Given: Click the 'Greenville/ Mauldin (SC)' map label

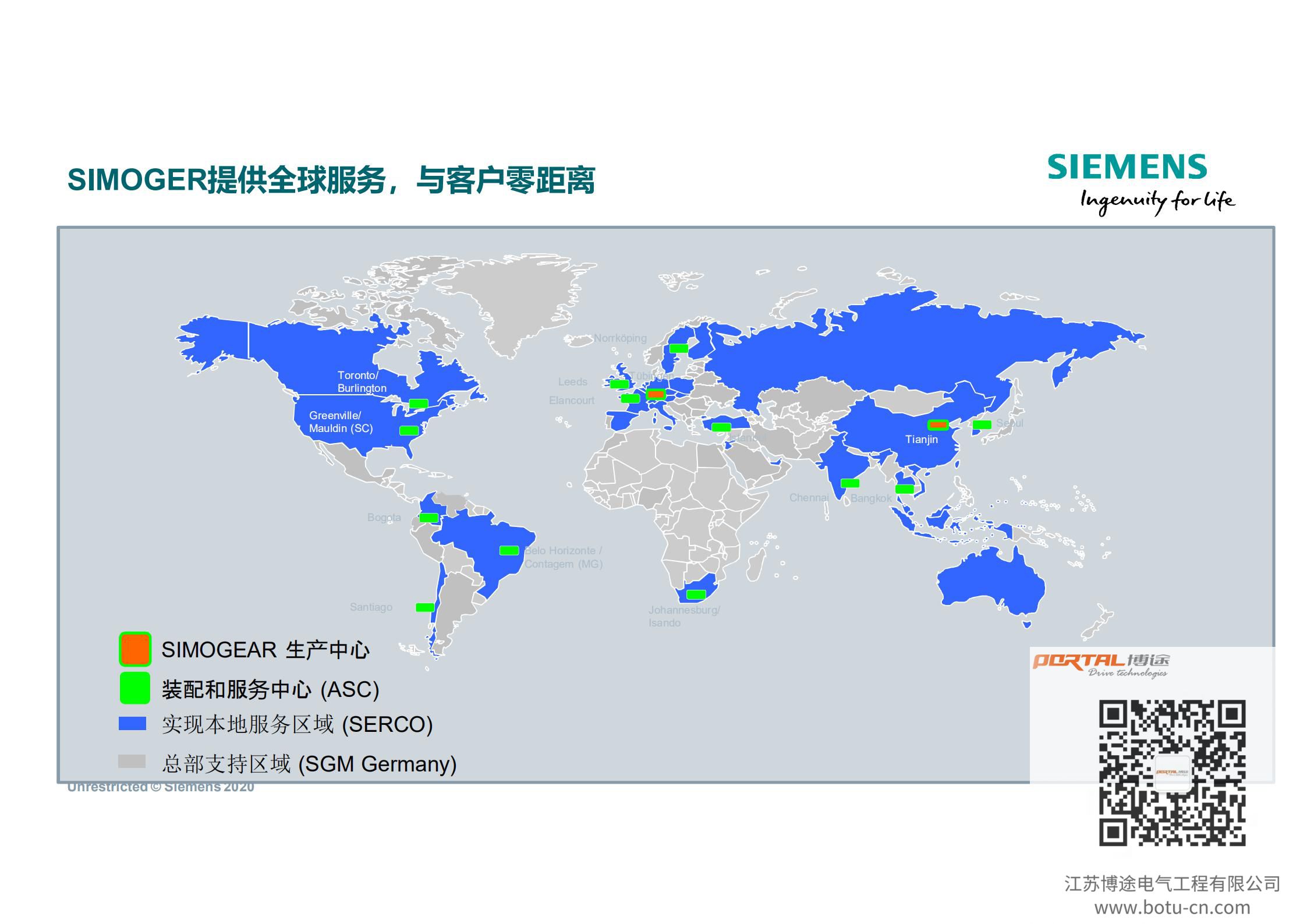Looking at the screenshot, I should pos(341,422).
